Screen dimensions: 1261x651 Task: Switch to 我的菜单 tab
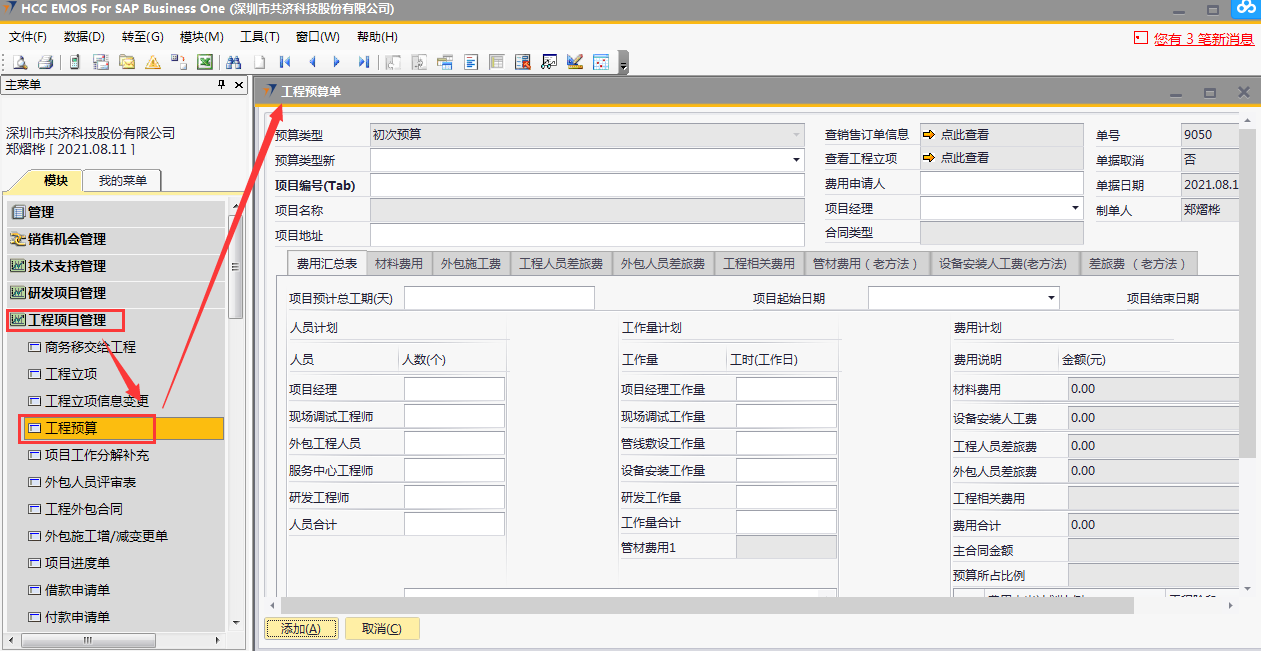122,181
